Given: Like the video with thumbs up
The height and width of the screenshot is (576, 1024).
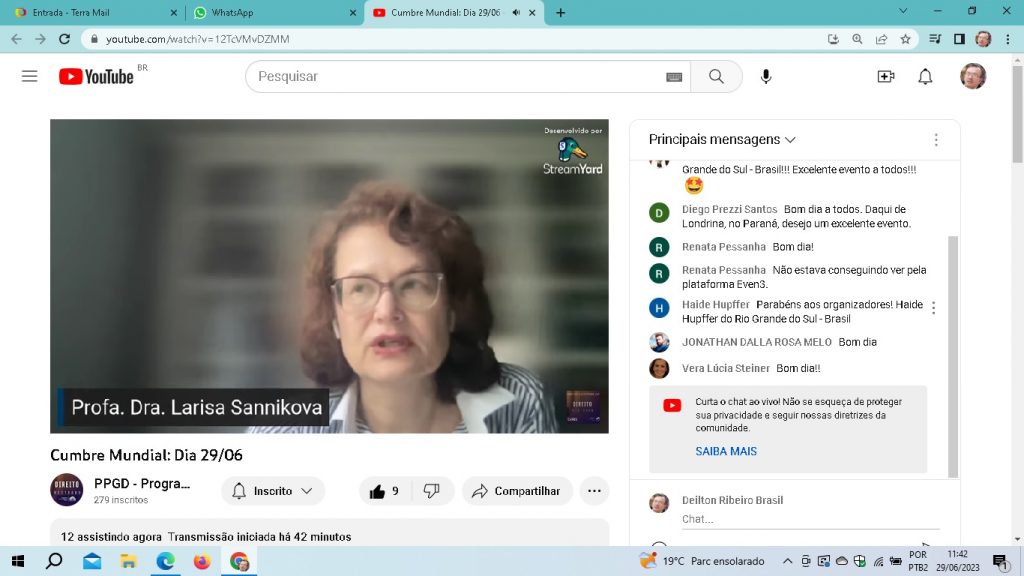Looking at the screenshot, I should click(x=384, y=491).
